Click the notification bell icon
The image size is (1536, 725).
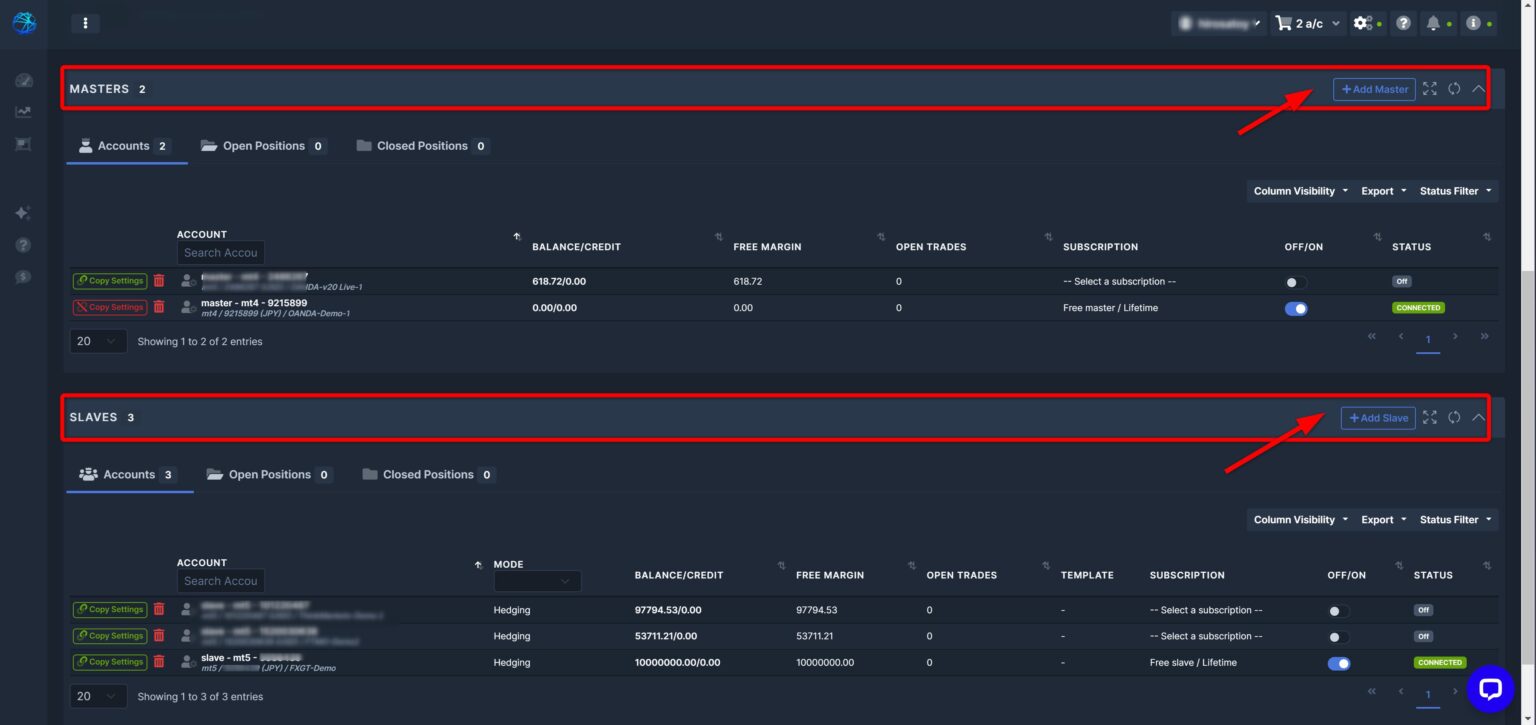tap(1433, 23)
